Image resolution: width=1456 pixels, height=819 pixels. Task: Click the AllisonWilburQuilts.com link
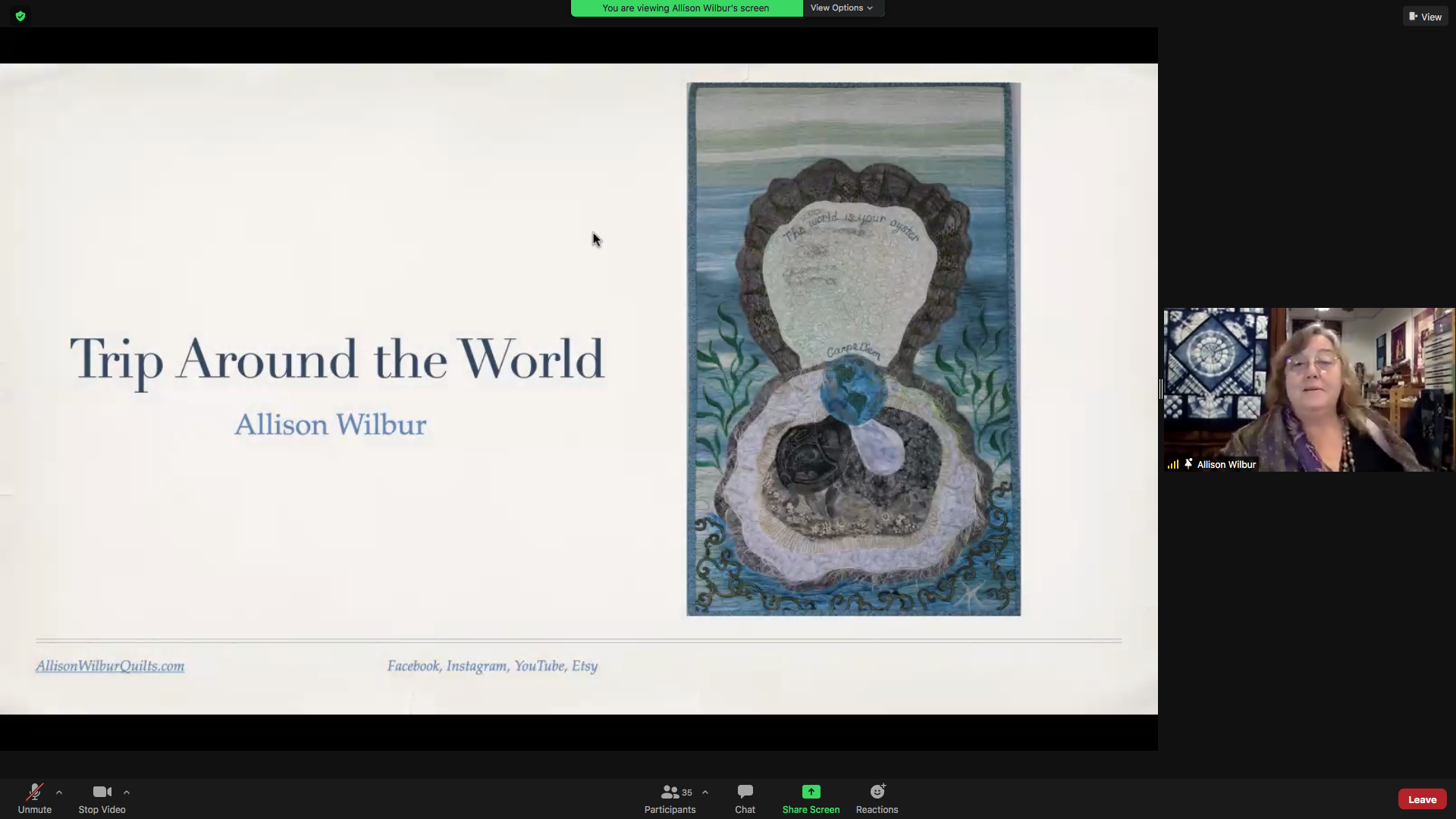click(110, 666)
